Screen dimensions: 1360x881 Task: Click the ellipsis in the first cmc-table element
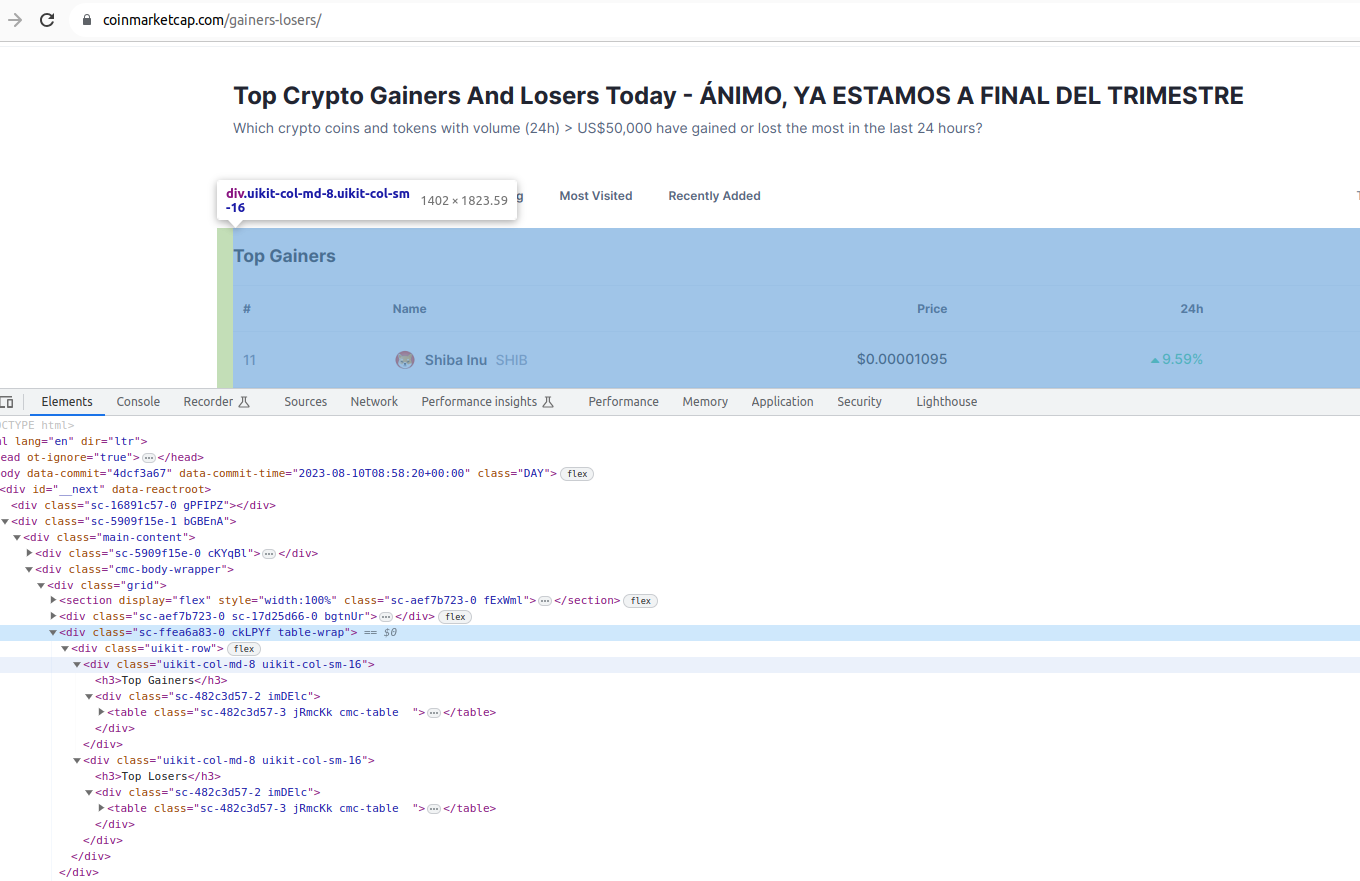point(434,713)
